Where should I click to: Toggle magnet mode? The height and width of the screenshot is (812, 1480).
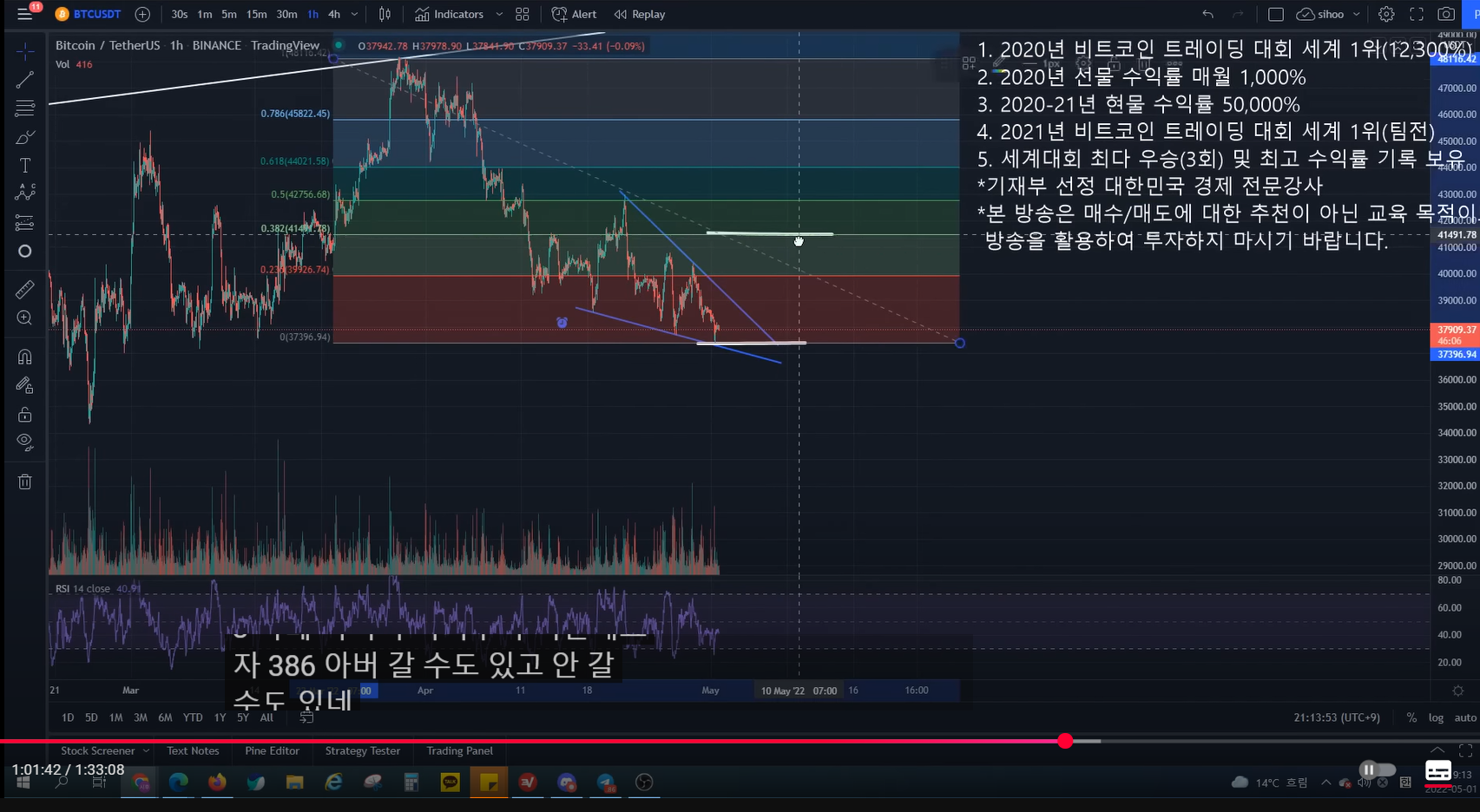pyautogui.click(x=25, y=357)
